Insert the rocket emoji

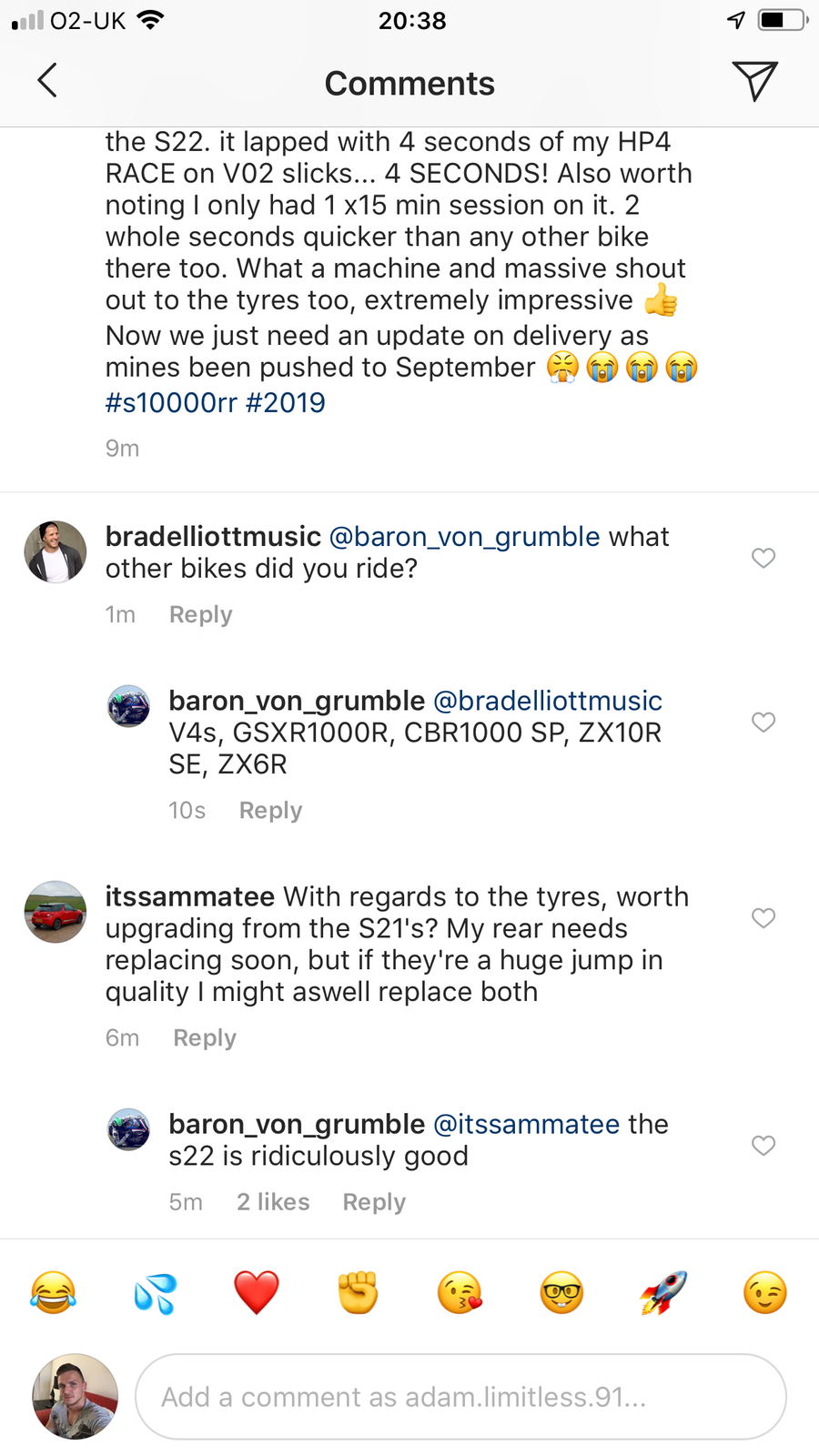click(663, 1292)
